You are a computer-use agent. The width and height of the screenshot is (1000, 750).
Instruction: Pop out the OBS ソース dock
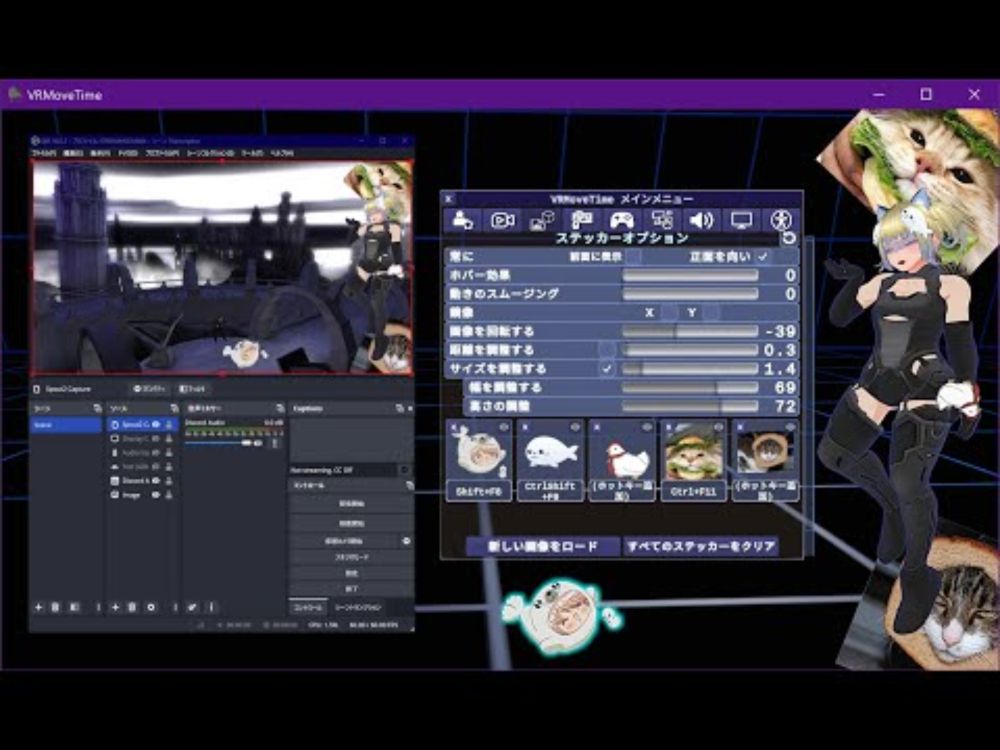pos(174,408)
